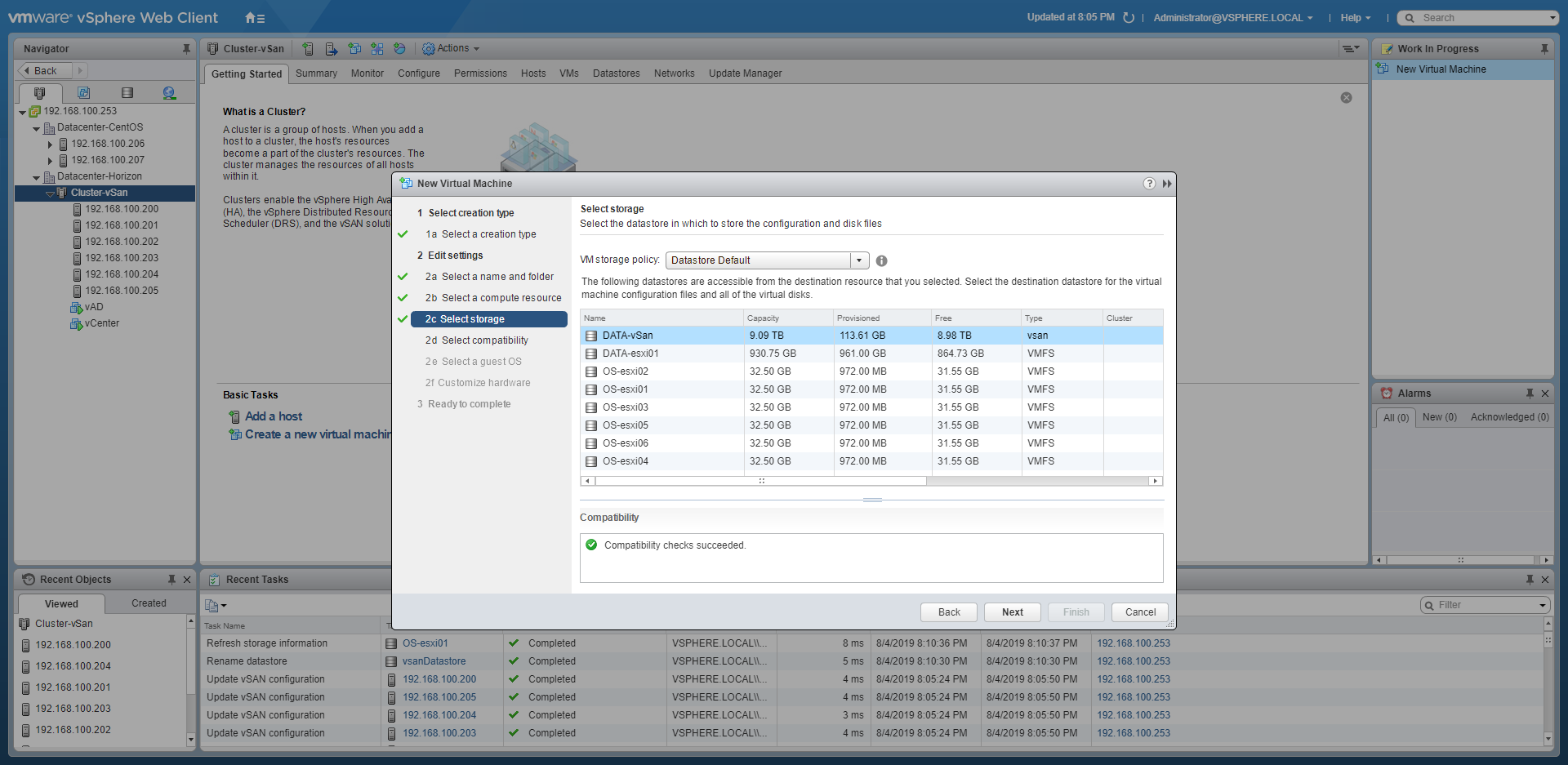Screen dimensions: 1568x765
Task: Switch to the Created tab in Recent Objects
Action: click(149, 603)
